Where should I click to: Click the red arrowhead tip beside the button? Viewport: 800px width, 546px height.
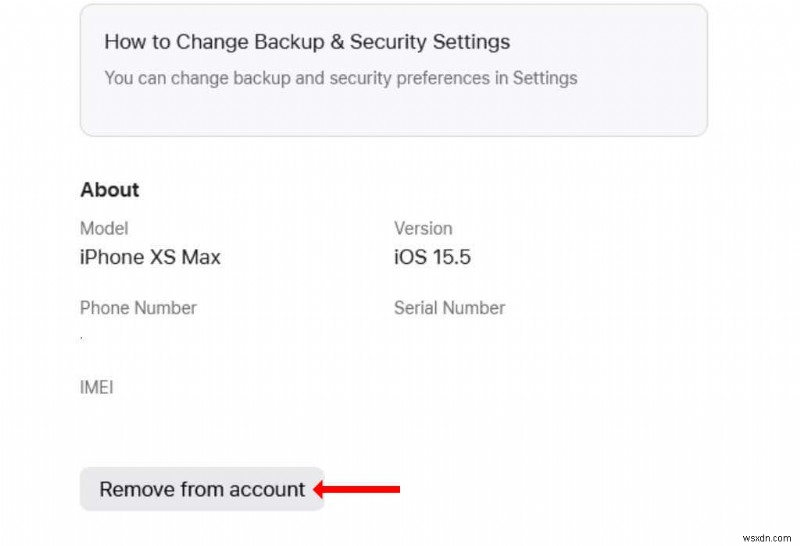317,489
